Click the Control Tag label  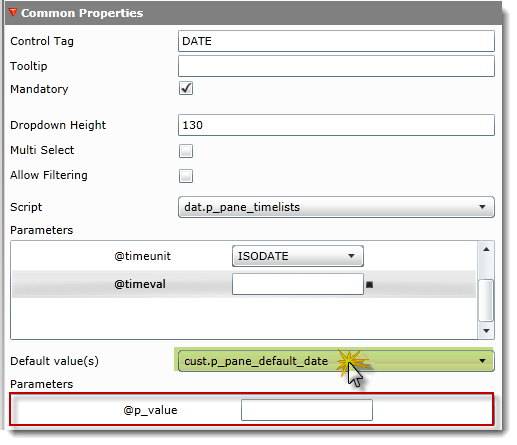tap(42, 41)
